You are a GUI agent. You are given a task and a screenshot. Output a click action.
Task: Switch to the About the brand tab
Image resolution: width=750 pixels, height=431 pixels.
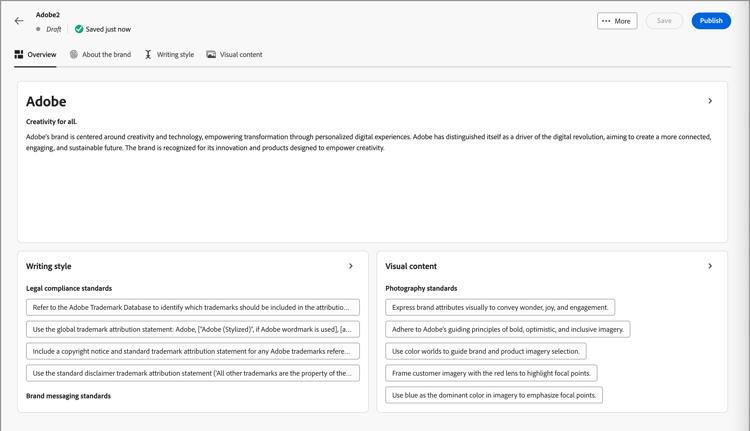[106, 55]
